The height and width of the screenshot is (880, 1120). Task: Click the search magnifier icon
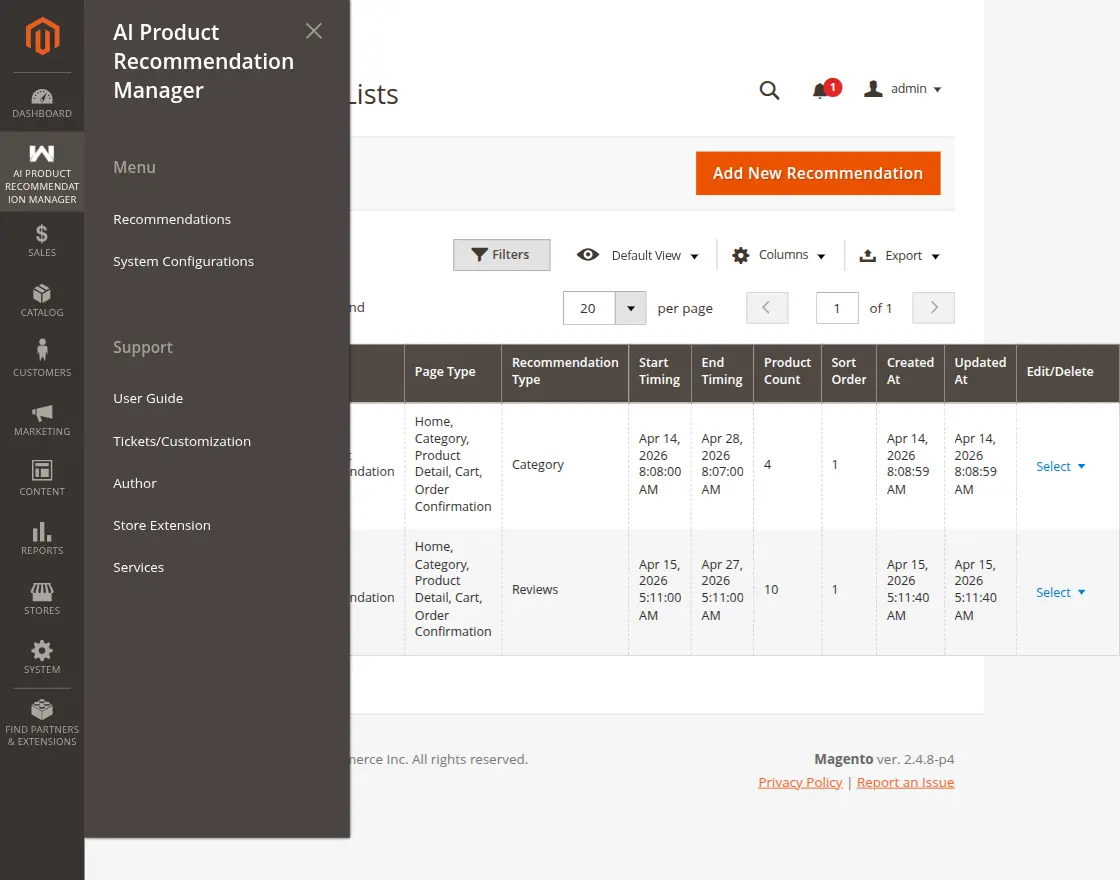point(769,90)
